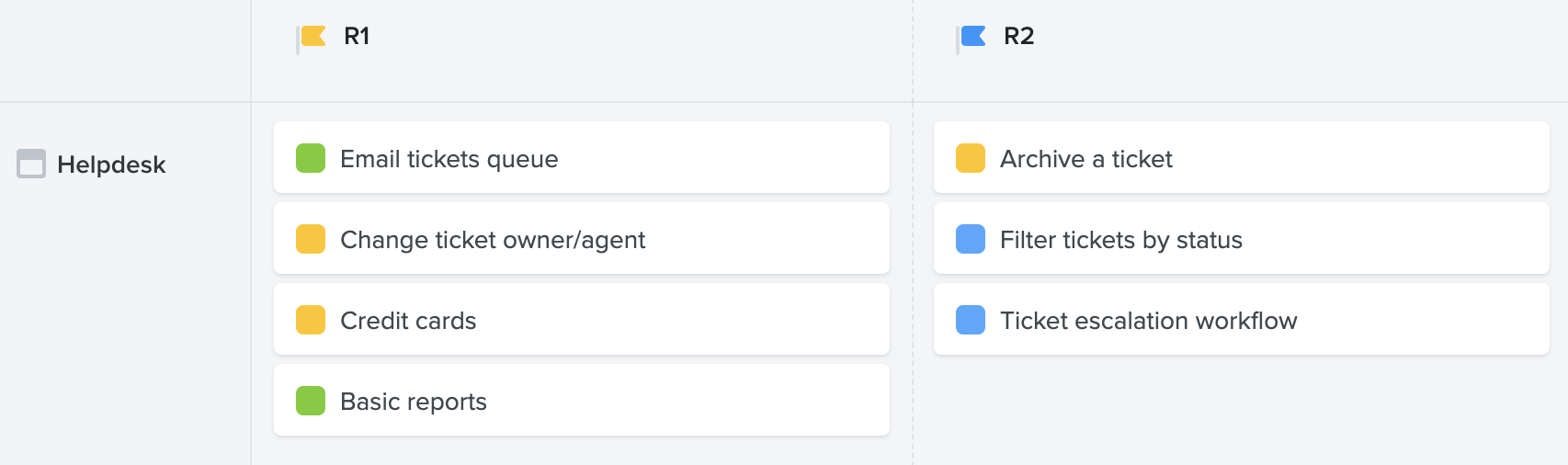This screenshot has height=465, width=1568.
Task: Click the R2 release column header
Action: click(1018, 36)
